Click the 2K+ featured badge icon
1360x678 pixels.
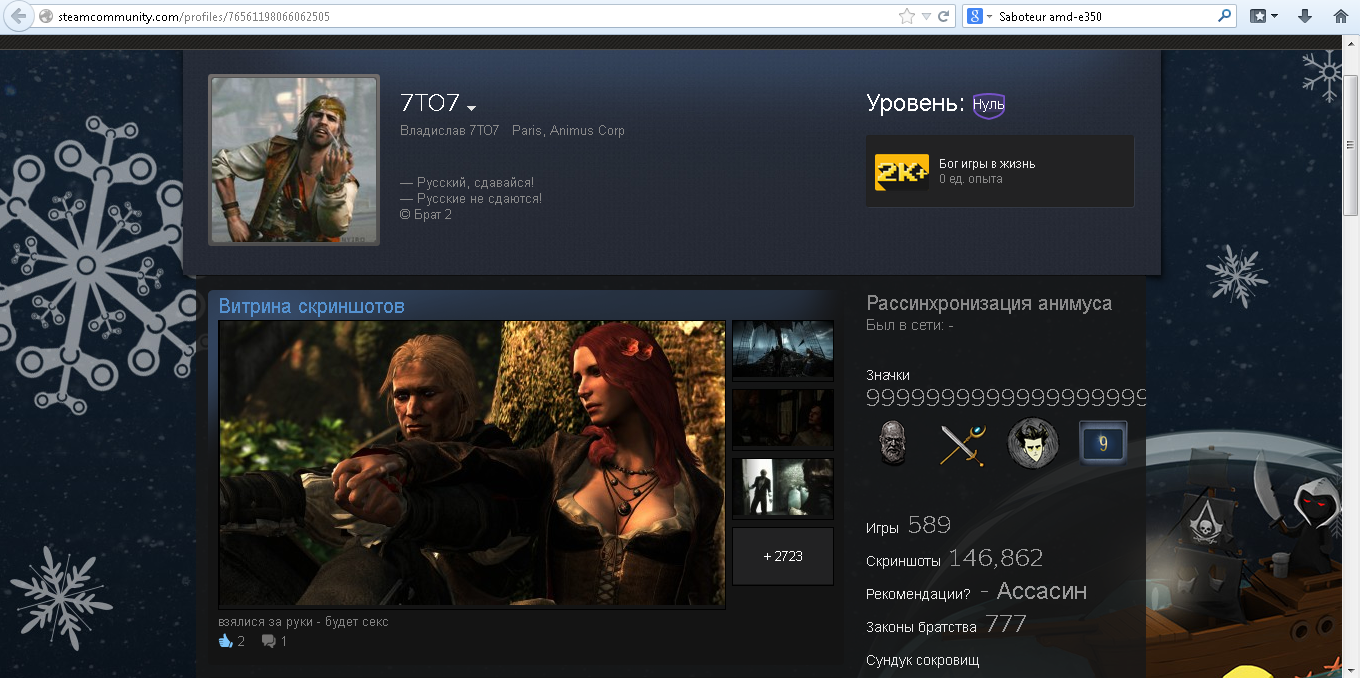click(x=901, y=172)
